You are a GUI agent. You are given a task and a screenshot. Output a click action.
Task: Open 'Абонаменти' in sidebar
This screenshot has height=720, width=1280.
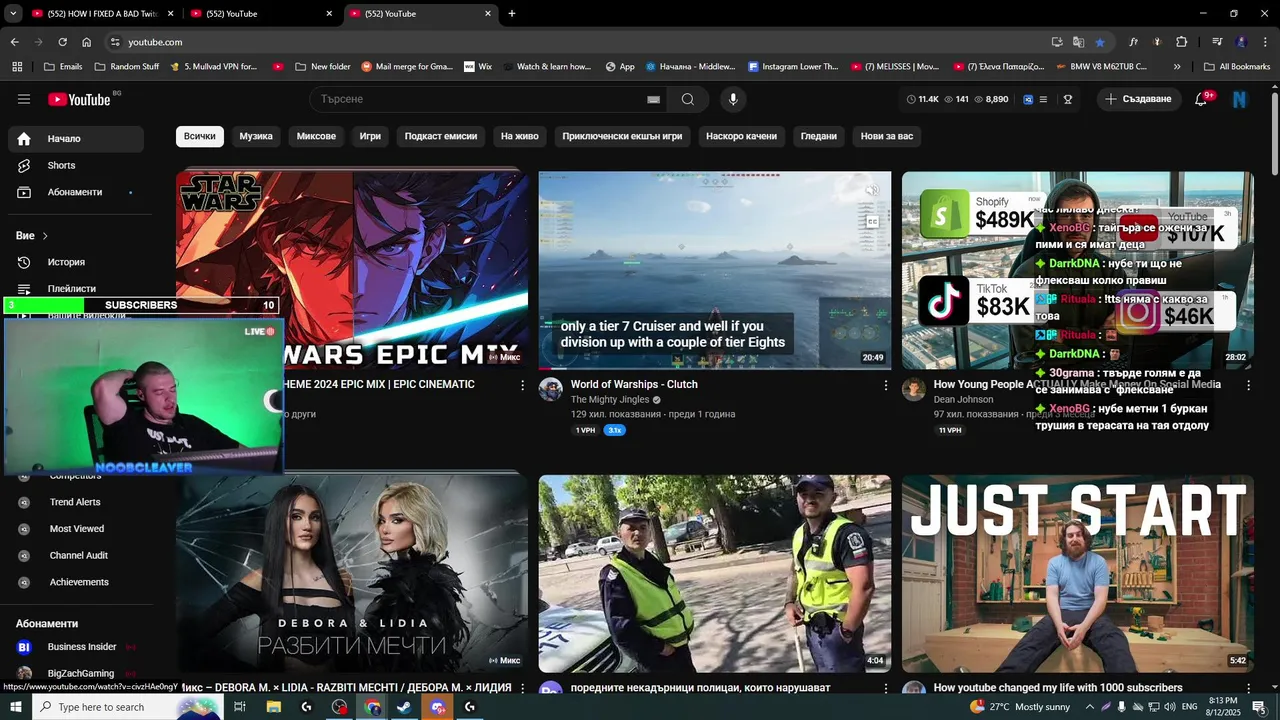pyautogui.click(x=76, y=192)
